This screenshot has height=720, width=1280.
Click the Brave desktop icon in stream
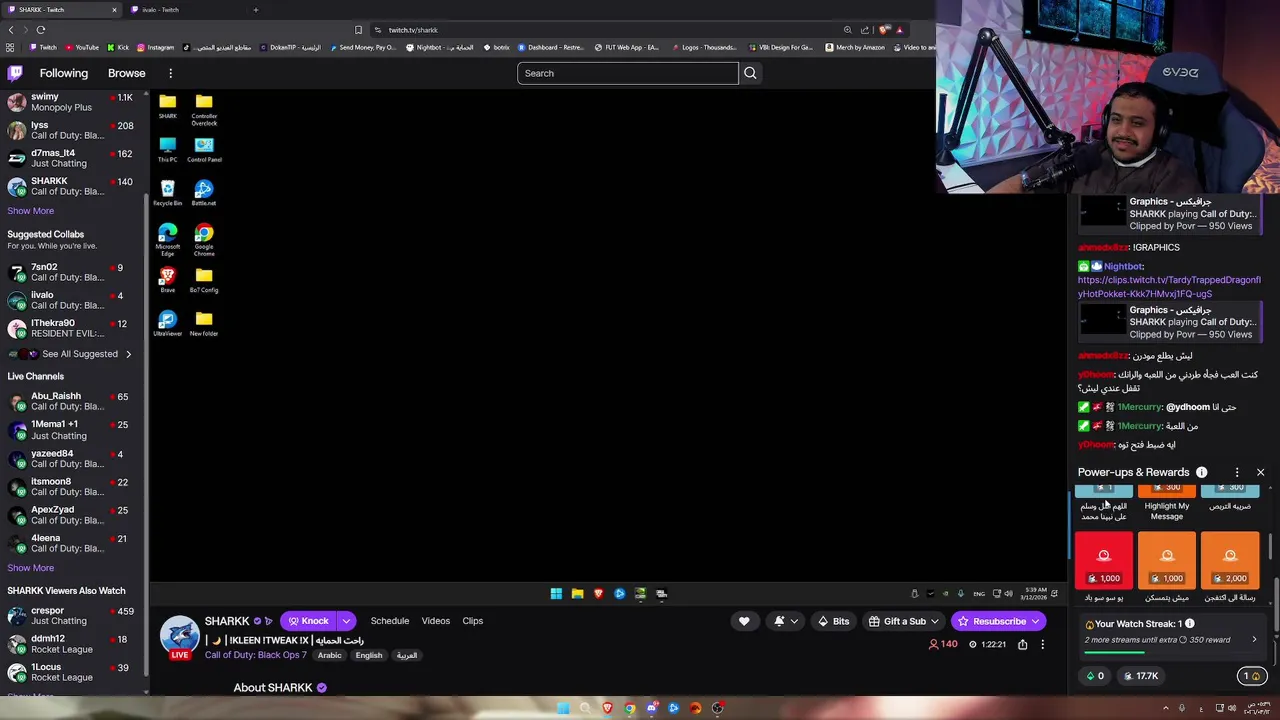click(x=167, y=279)
